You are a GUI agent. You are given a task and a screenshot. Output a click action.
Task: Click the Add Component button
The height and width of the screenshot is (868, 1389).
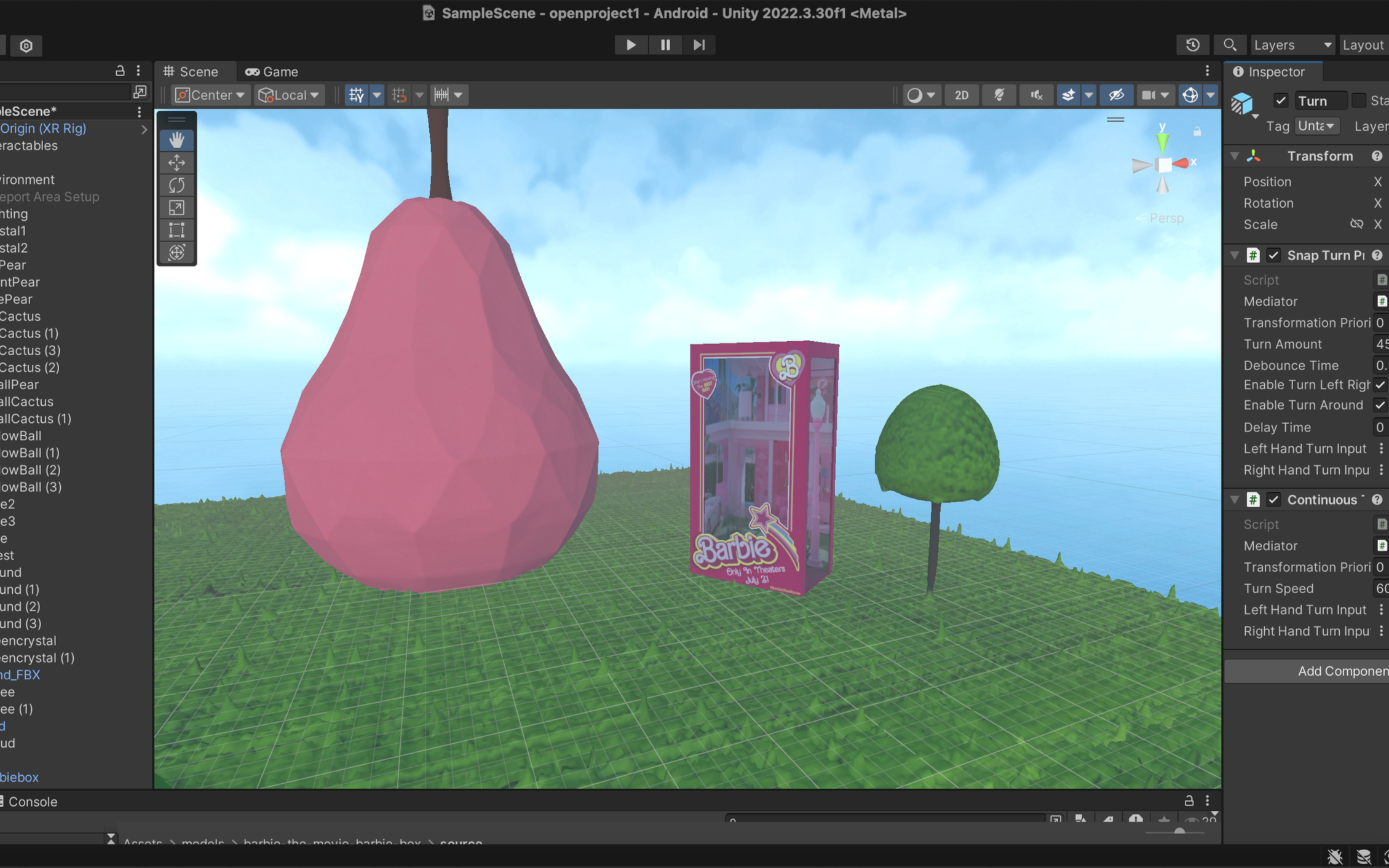pyautogui.click(x=1340, y=671)
